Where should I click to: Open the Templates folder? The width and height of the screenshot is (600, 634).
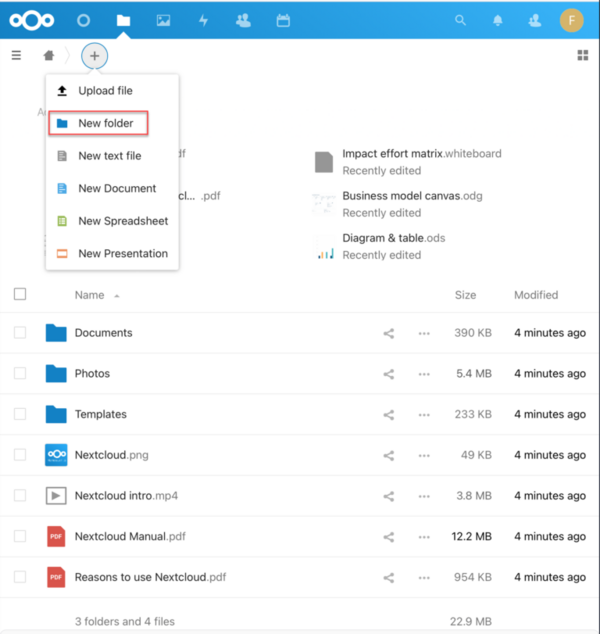click(x=101, y=414)
